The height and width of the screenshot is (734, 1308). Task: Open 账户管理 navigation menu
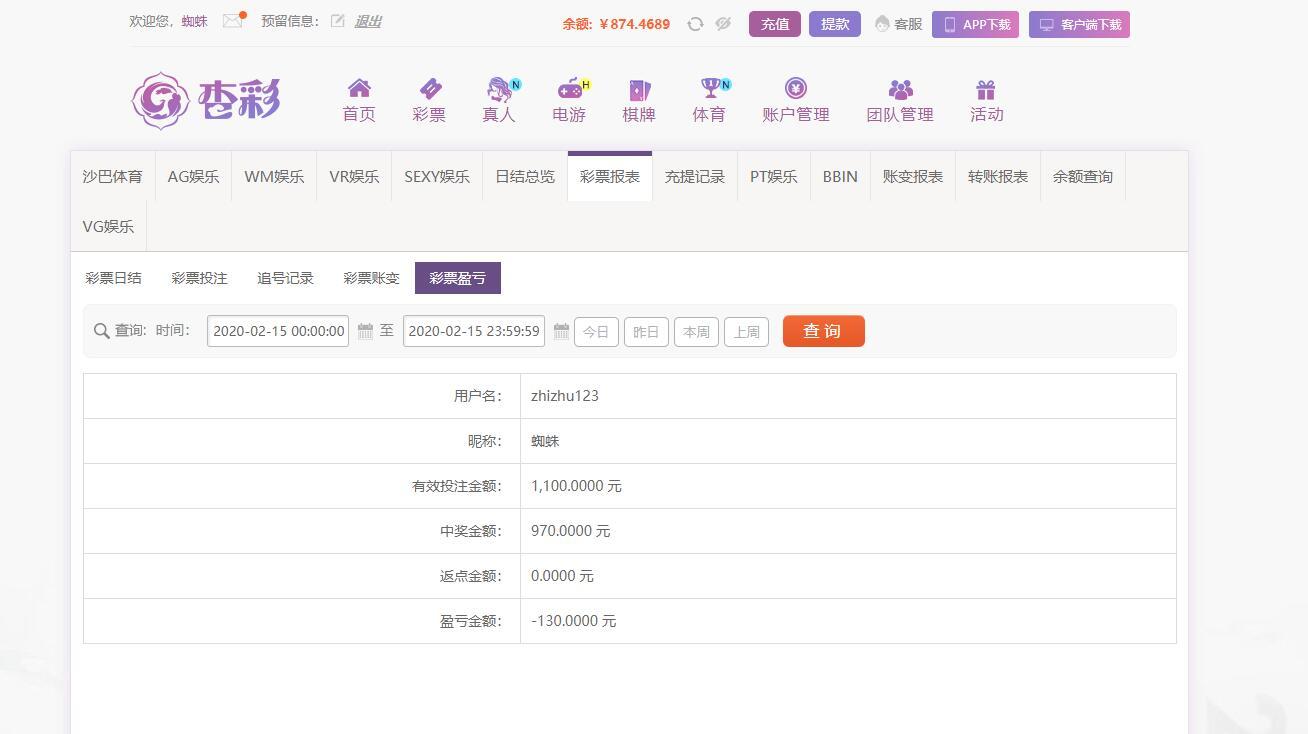(x=796, y=101)
